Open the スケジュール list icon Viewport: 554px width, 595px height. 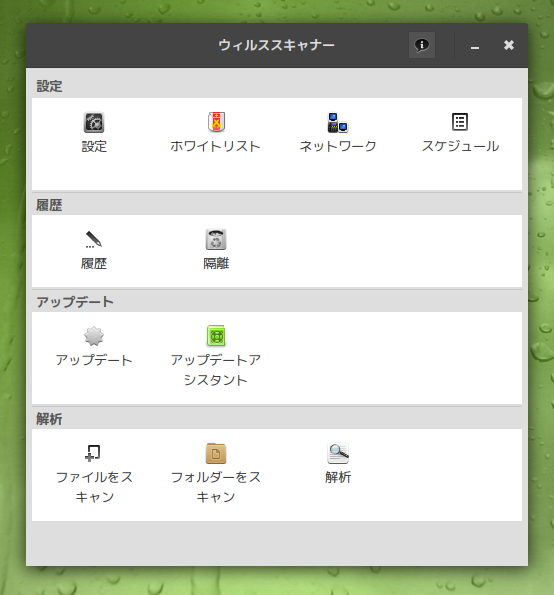click(x=460, y=122)
